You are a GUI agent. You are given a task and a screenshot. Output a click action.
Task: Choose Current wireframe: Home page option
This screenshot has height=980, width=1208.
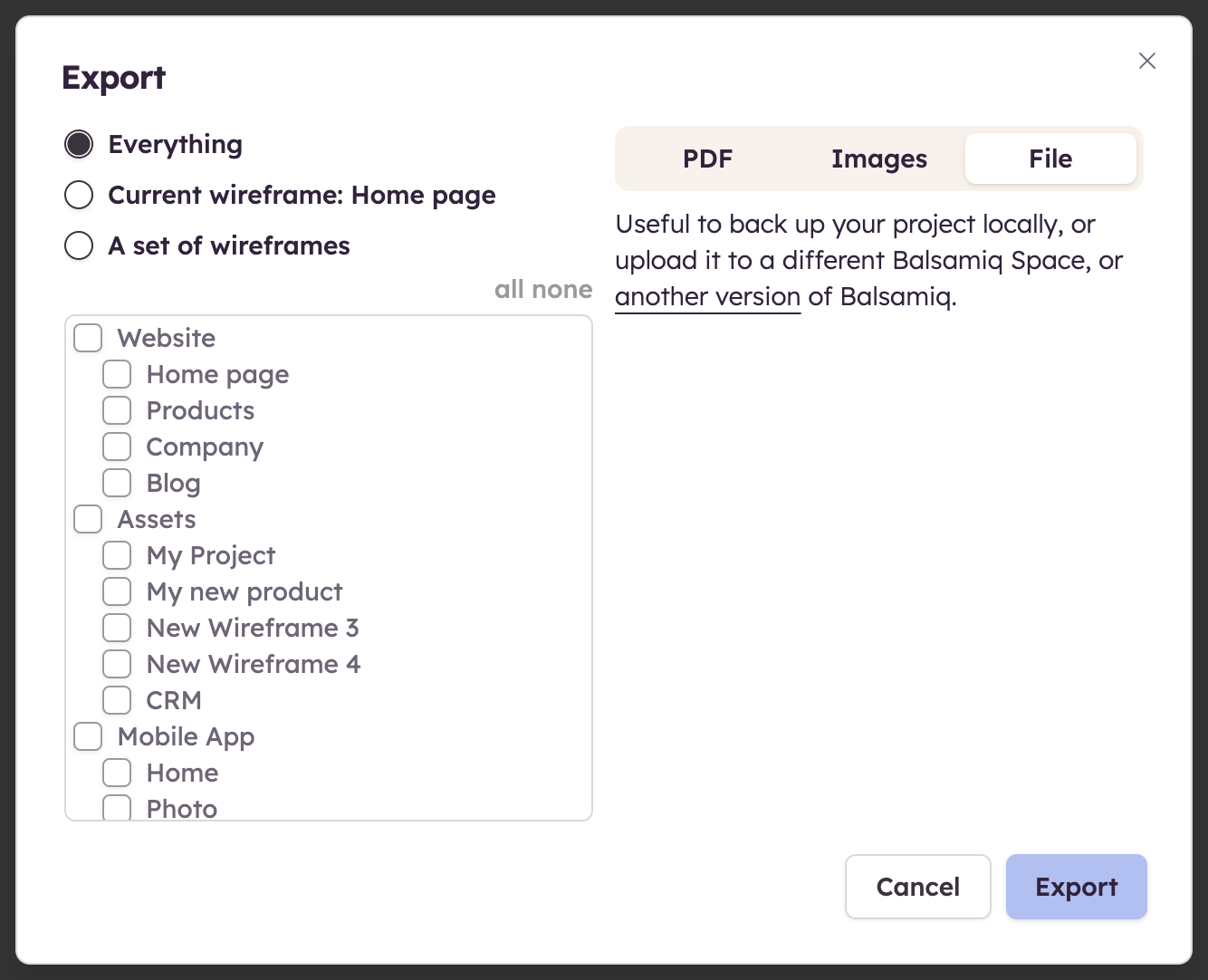(80, 195)
